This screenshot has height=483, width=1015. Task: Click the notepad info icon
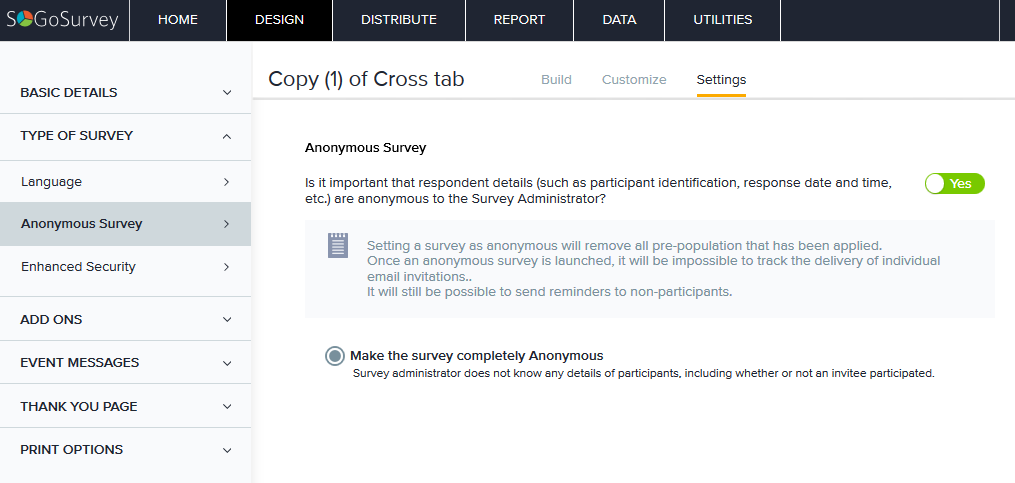click(338, 245)
